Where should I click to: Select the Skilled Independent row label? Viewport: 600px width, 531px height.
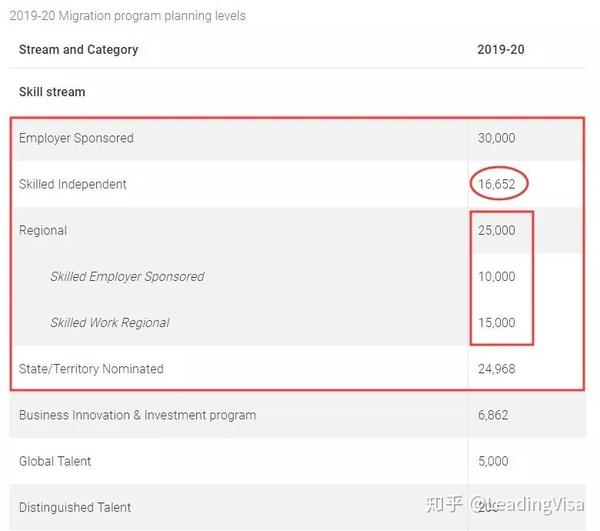72,184
